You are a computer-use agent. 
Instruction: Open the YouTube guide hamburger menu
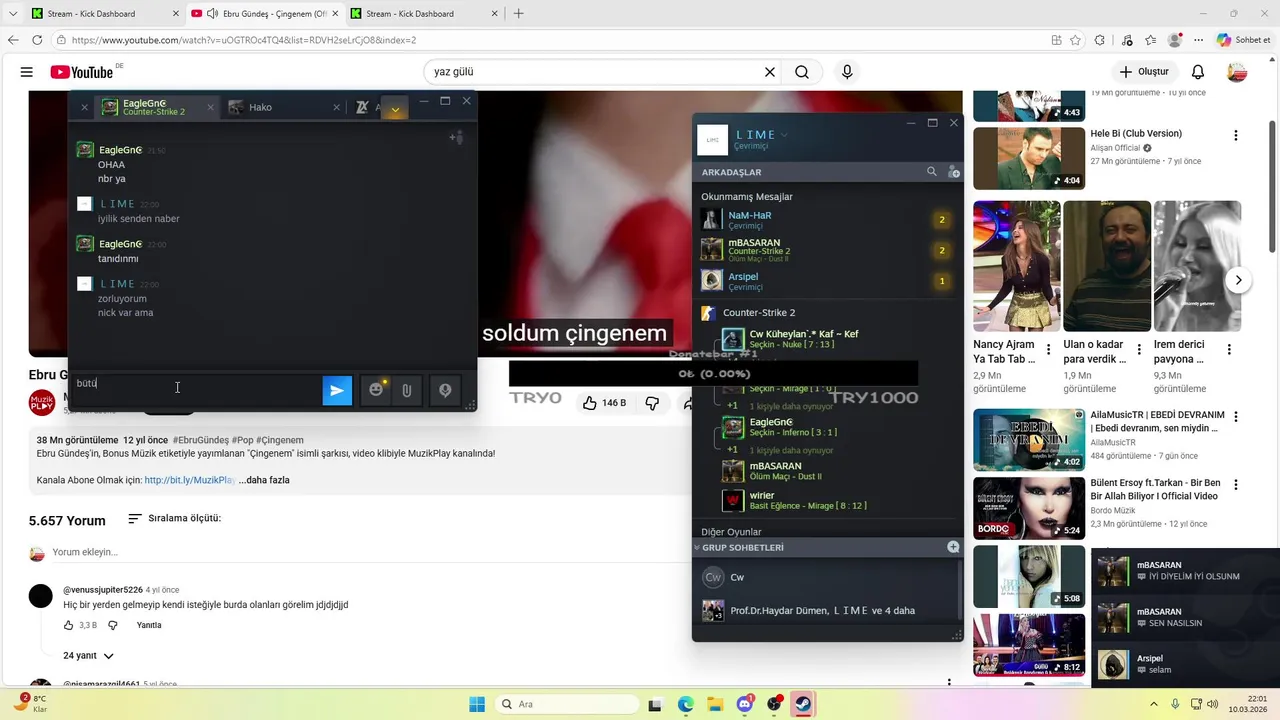point(27,72)
